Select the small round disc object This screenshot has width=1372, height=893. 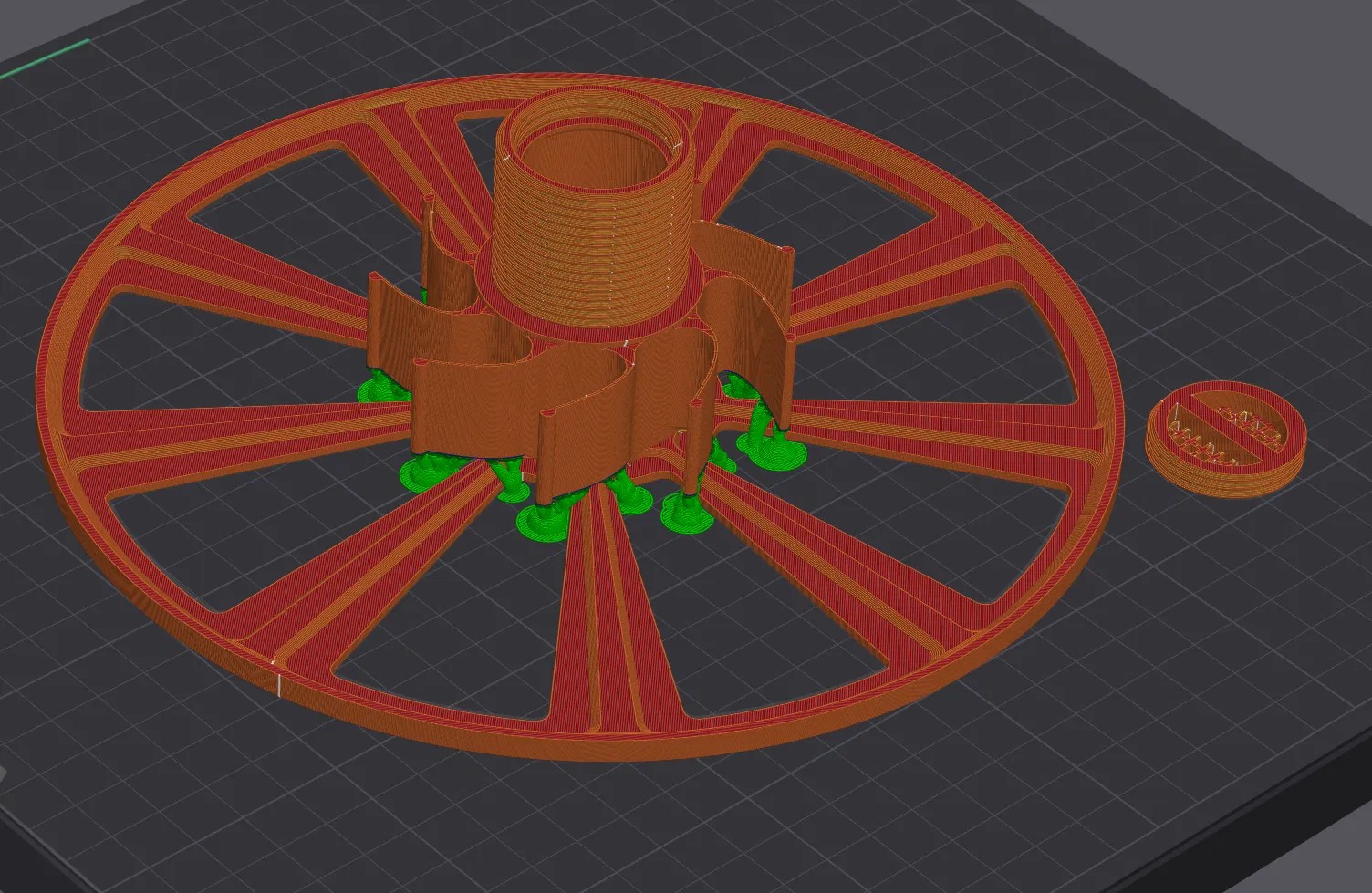pos(1226,440)
